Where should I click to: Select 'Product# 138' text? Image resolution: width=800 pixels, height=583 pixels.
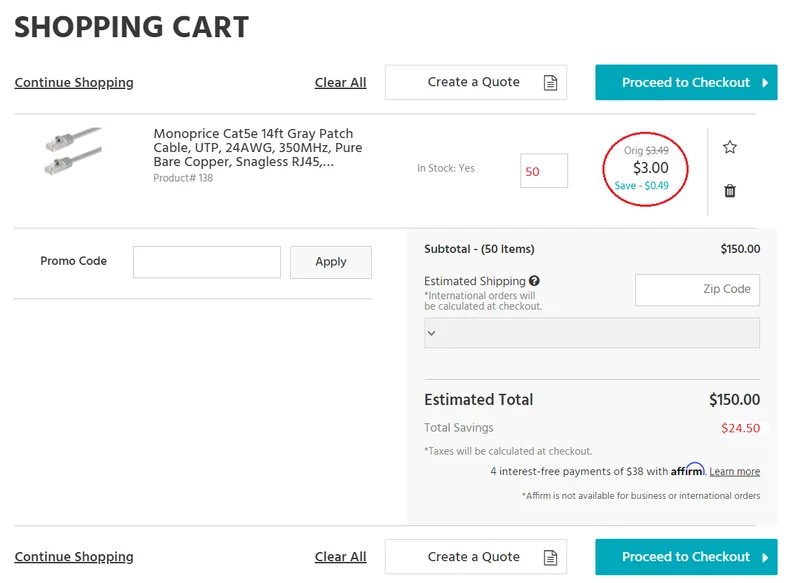[x=183, y=178]
